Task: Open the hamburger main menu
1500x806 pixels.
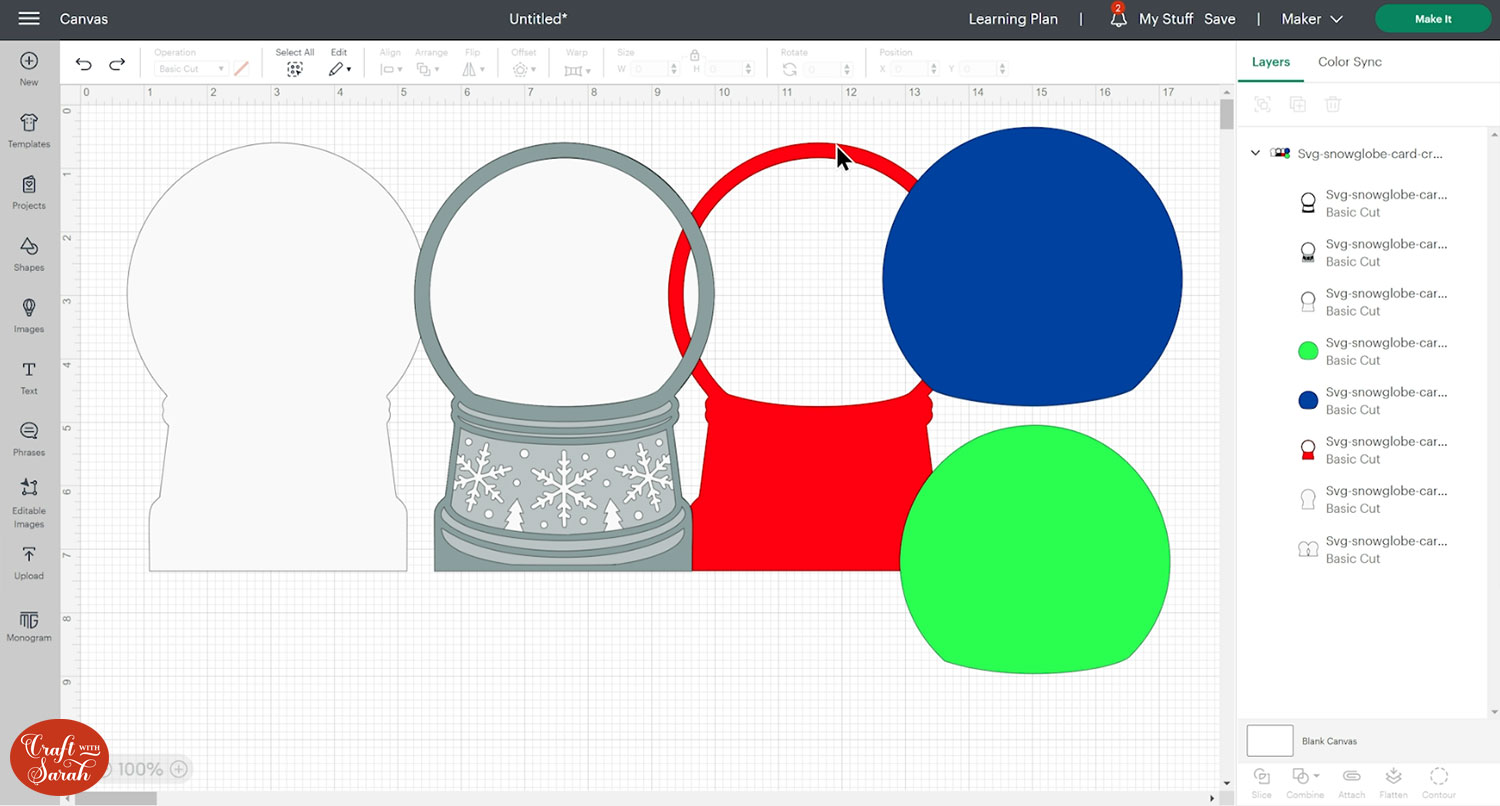Action: [29, 19]
